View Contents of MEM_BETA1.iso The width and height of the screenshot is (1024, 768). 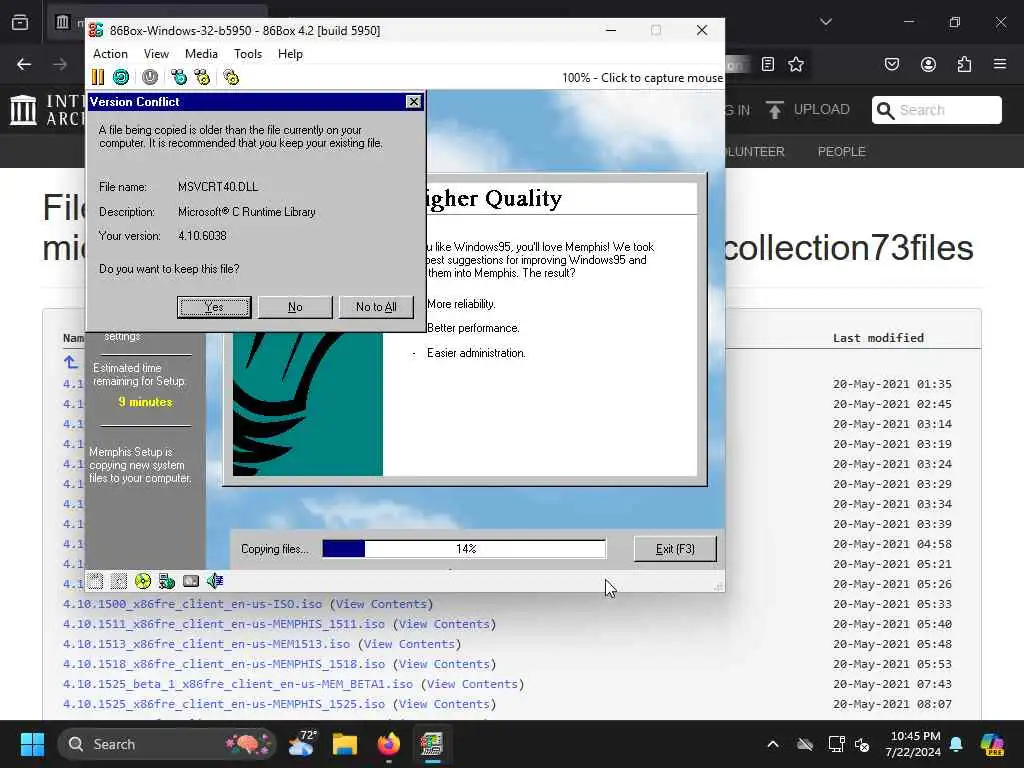472,684
